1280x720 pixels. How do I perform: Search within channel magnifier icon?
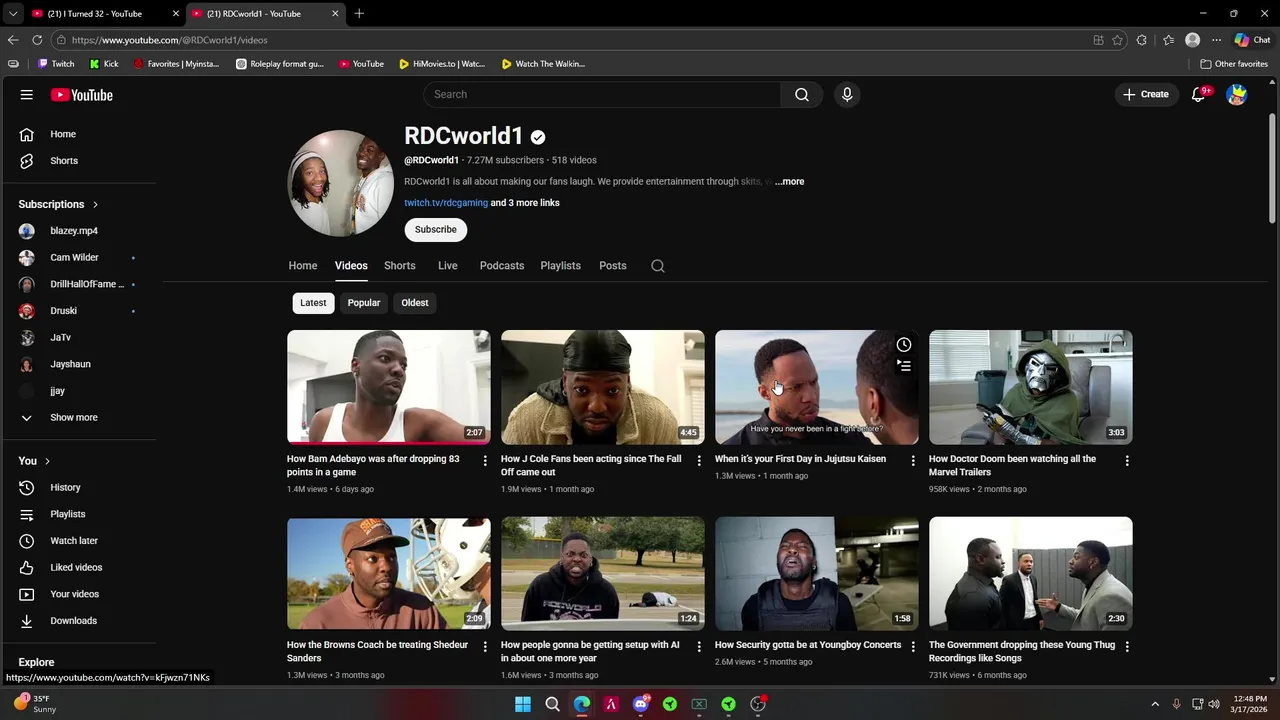point(657,266)
